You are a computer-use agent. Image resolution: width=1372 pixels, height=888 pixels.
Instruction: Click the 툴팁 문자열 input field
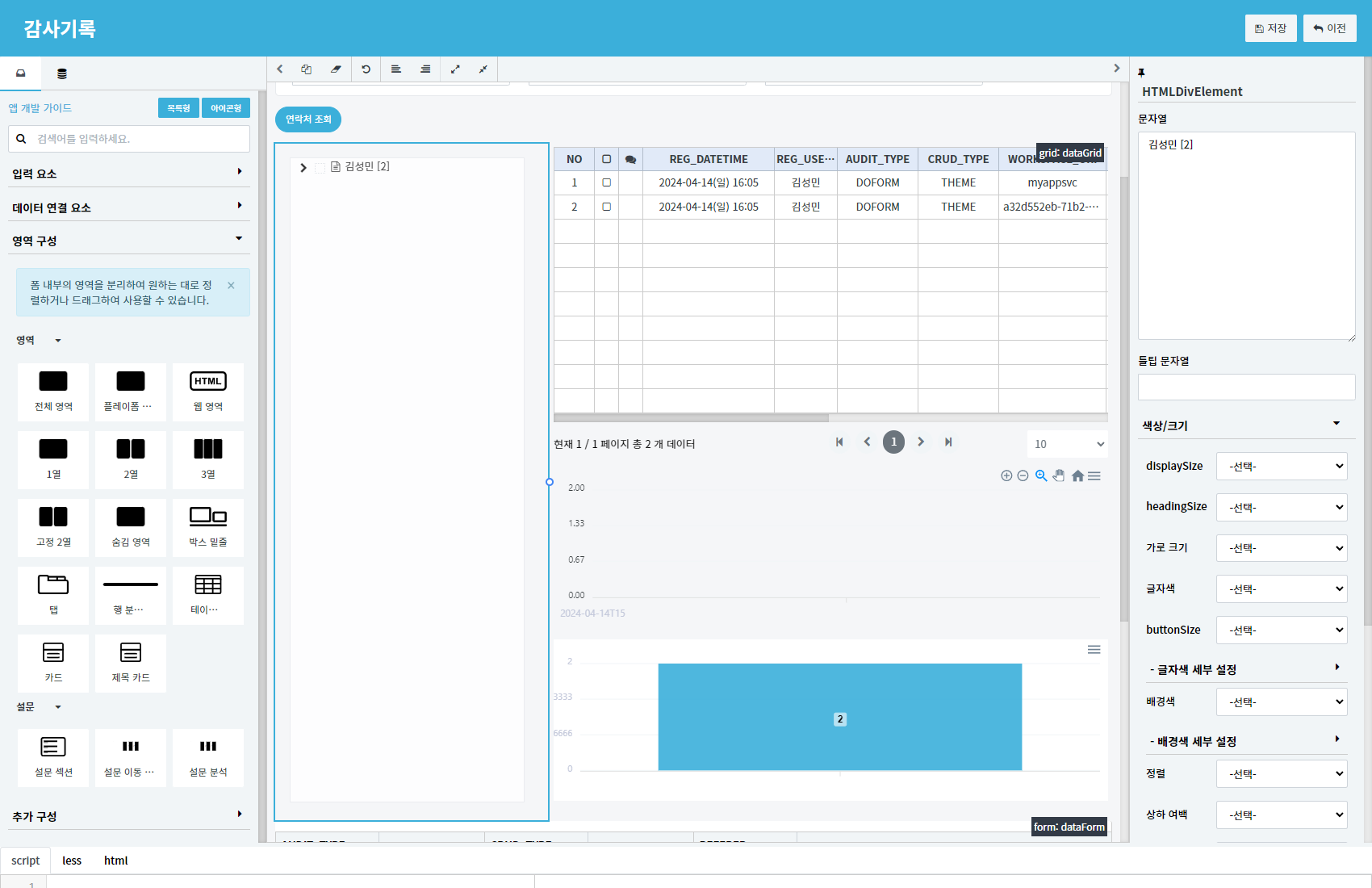point(1246,387)
